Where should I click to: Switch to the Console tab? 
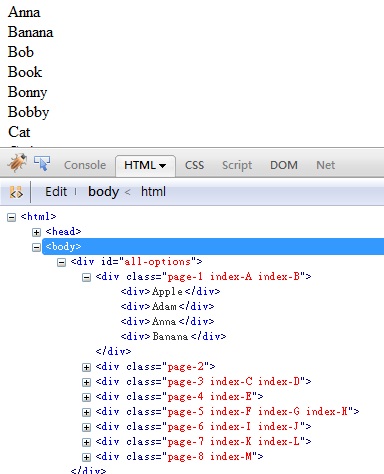coord(85,165)
